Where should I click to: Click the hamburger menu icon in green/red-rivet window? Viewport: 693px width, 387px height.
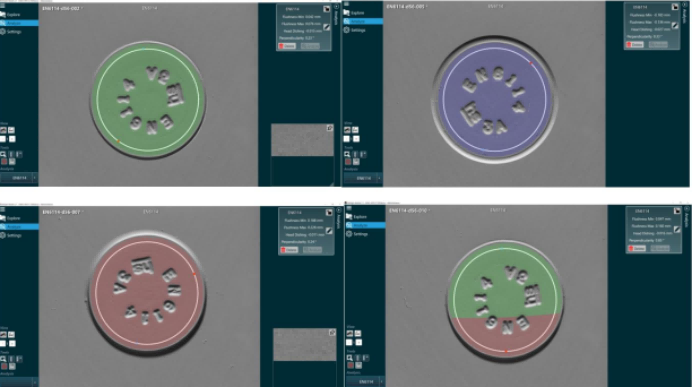pyautogui.click(x=349, y=208)
